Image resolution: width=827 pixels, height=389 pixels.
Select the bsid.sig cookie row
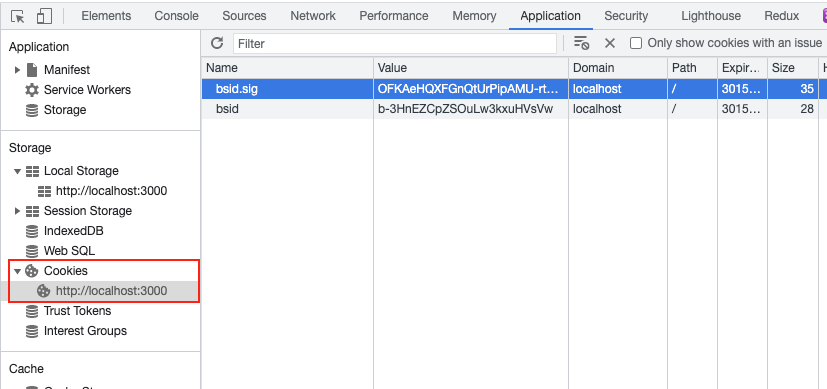(514, 89)
